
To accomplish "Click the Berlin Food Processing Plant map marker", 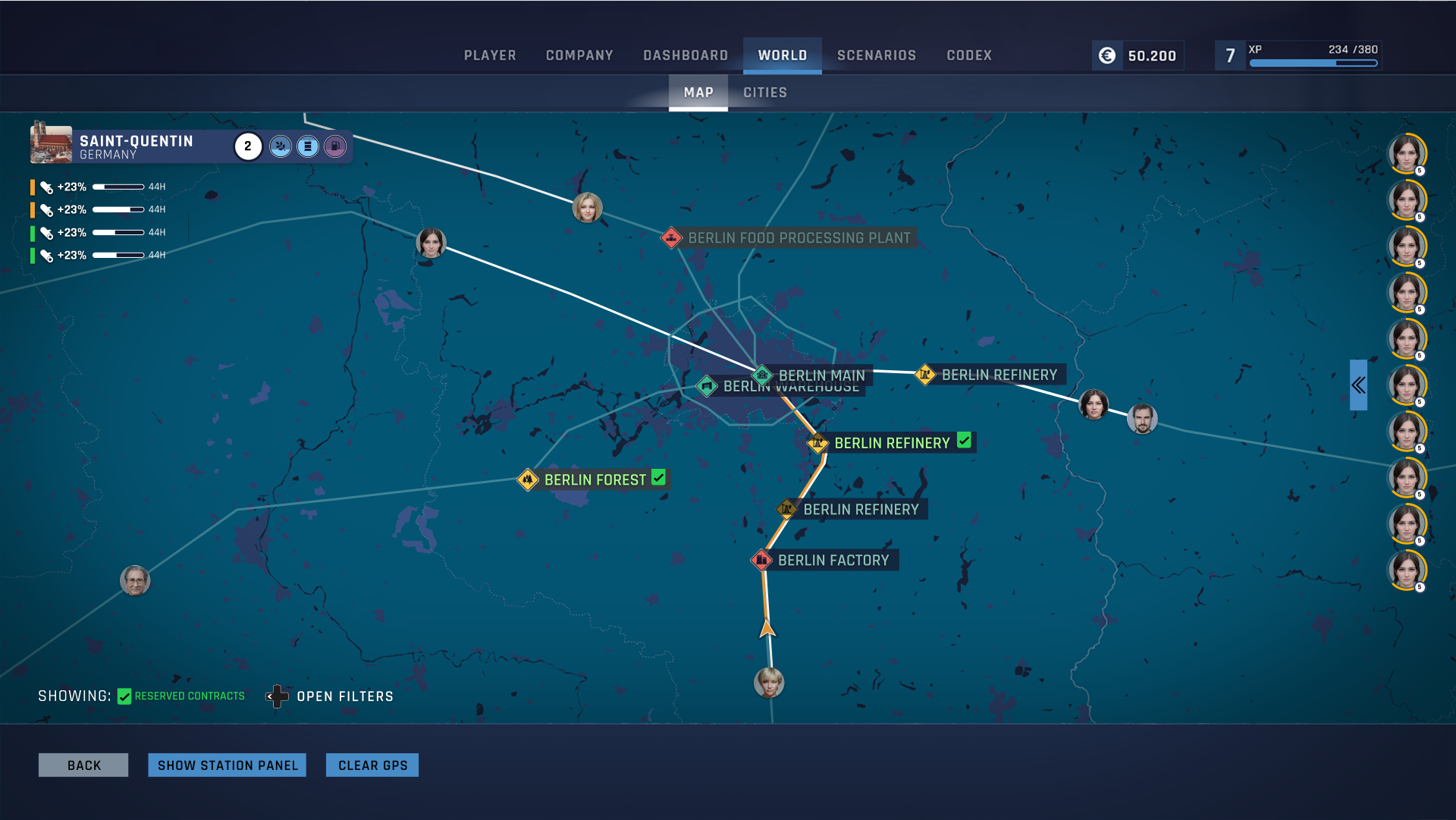I will pos(671,238).
